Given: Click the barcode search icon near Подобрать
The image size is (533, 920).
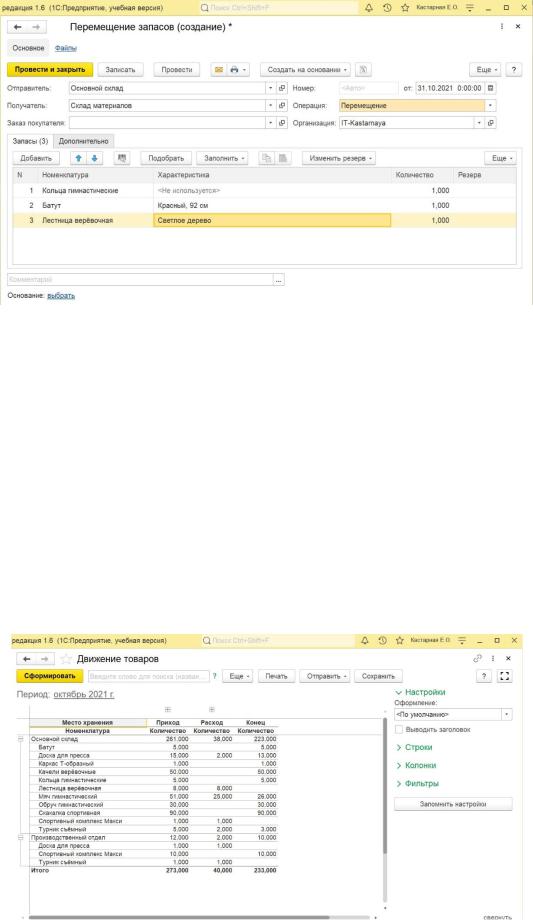Looking at the screenshot, I should pyautogui.click(x=122, y=158).
